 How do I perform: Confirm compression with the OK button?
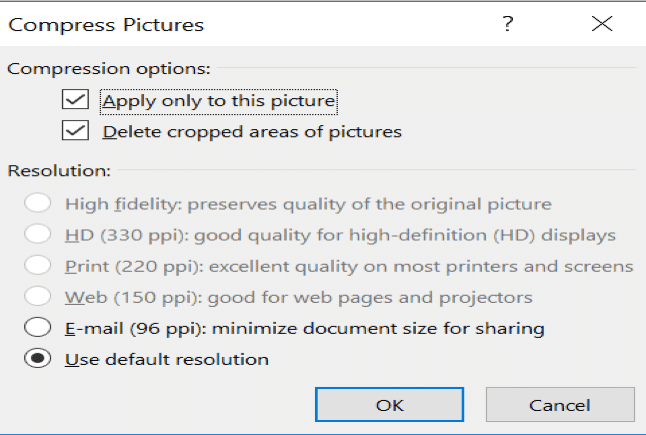pyautogui.click(x=389, y=405)
